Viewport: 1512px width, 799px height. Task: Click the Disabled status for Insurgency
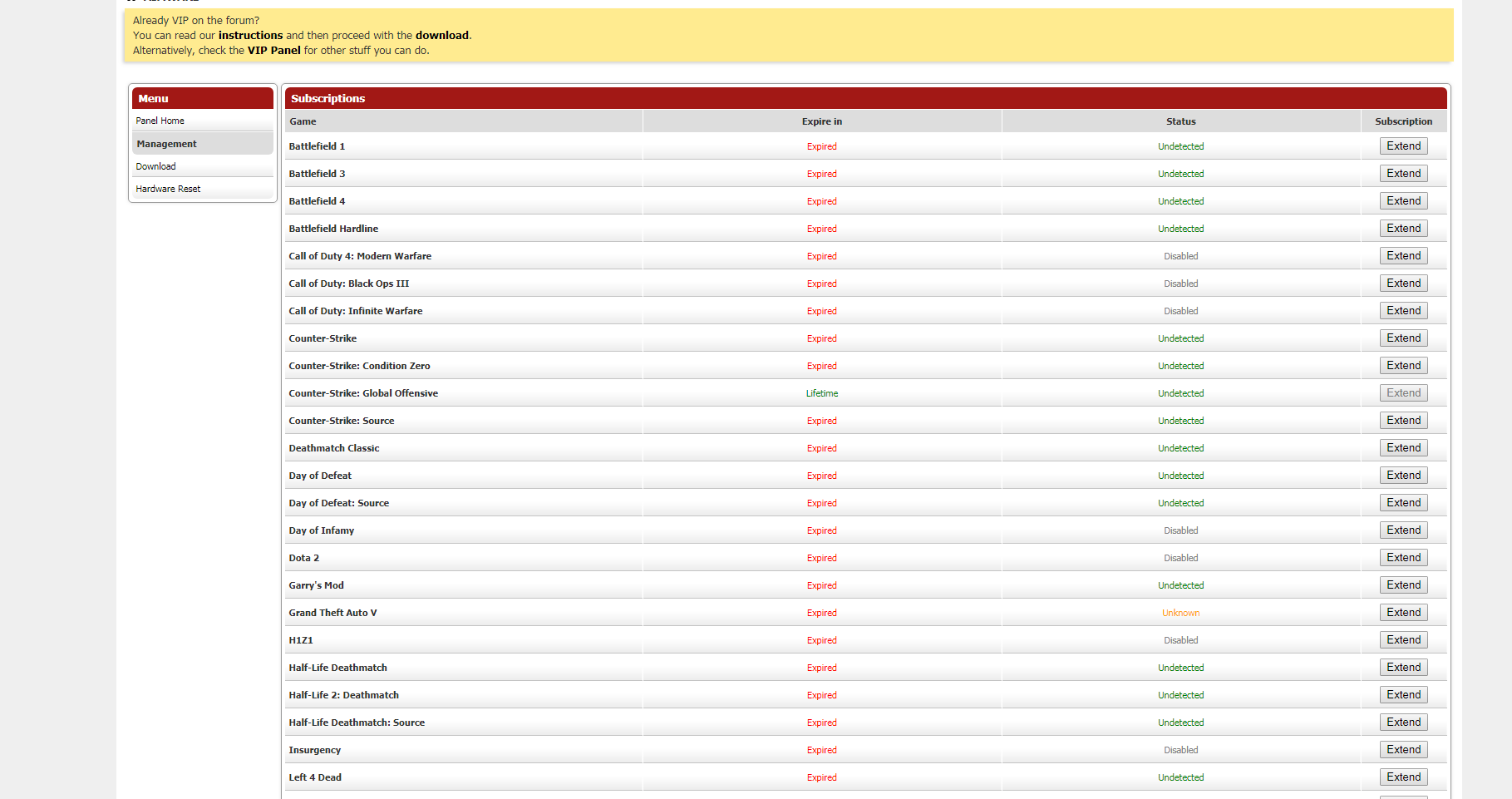tap(1181, 750)
